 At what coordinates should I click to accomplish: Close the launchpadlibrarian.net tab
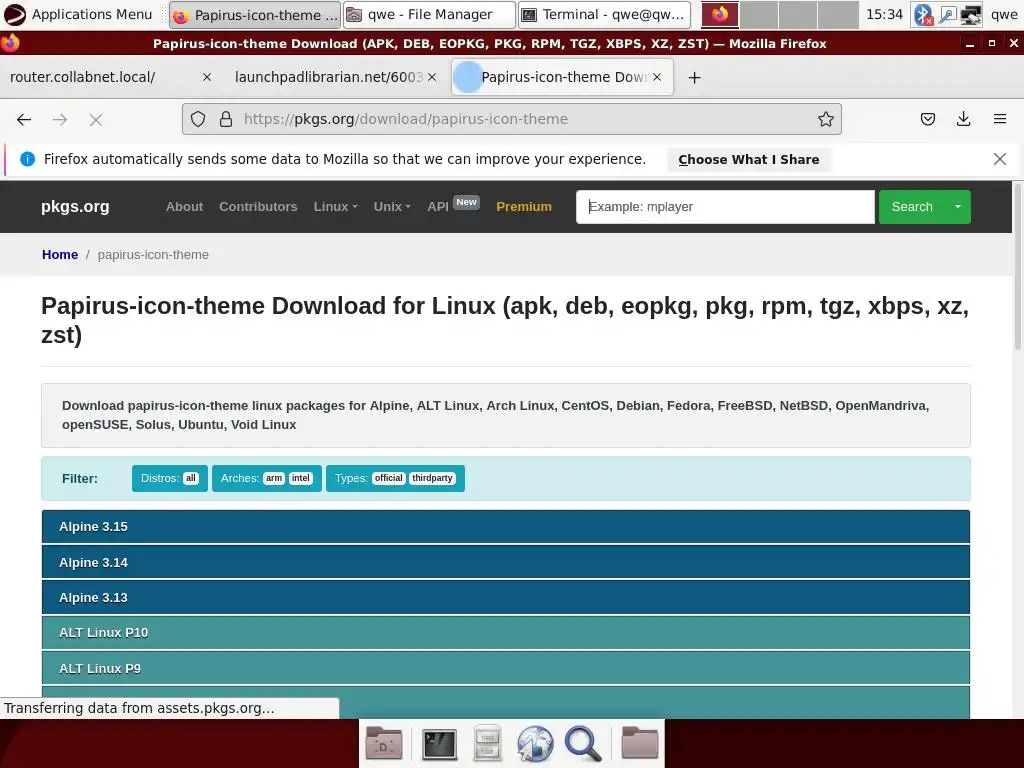[432, 77]
